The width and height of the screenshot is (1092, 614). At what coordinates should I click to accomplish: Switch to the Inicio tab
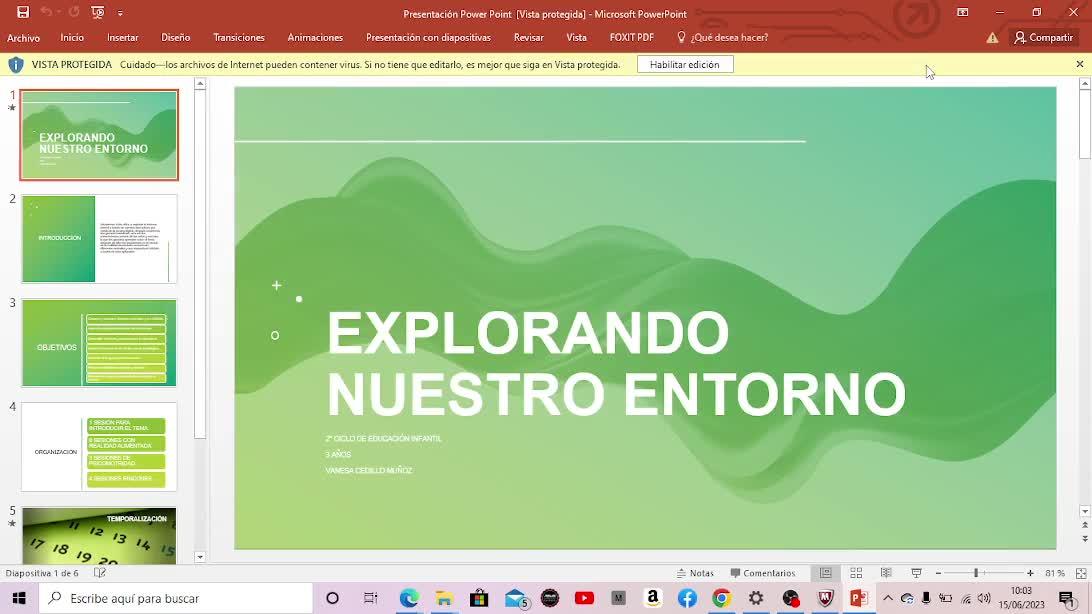[x=72, y=38]
